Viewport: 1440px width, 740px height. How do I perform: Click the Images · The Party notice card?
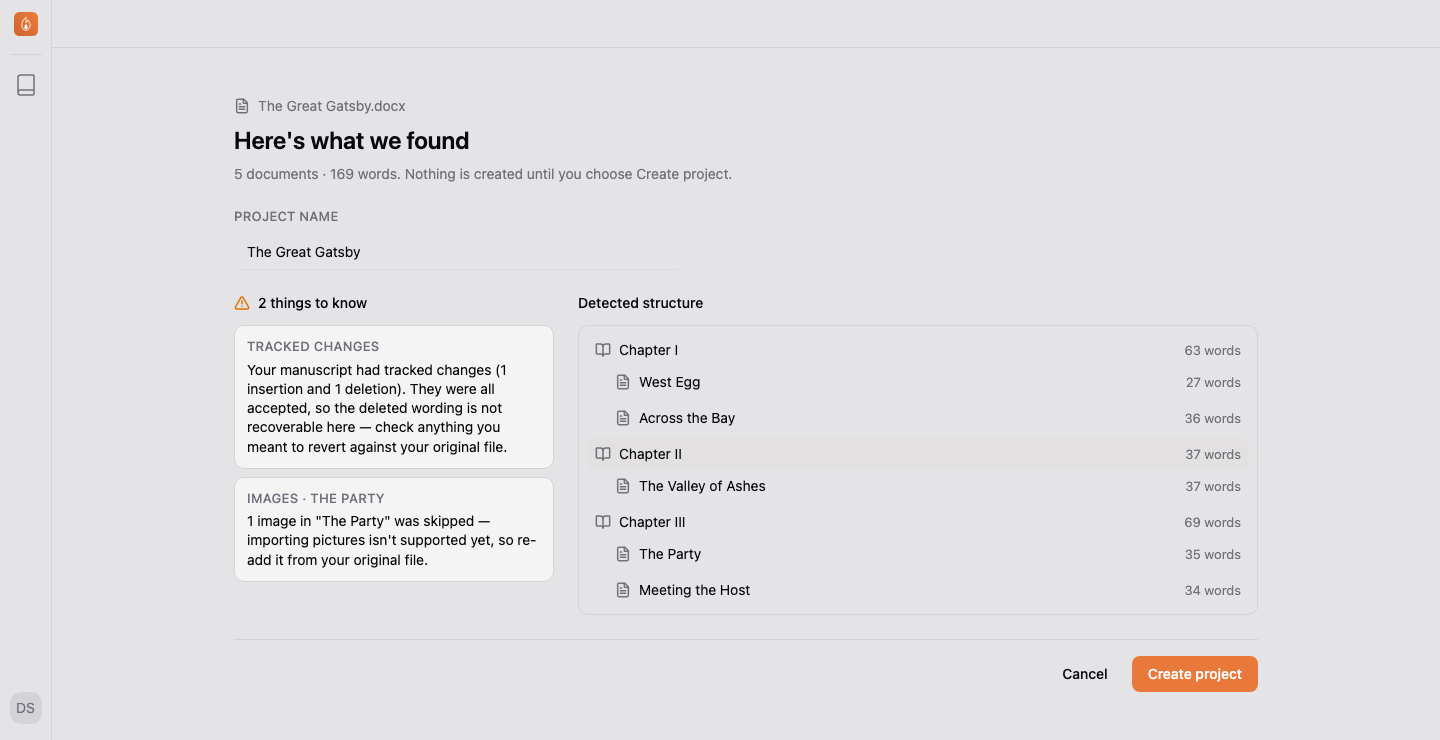pos(394,529)
